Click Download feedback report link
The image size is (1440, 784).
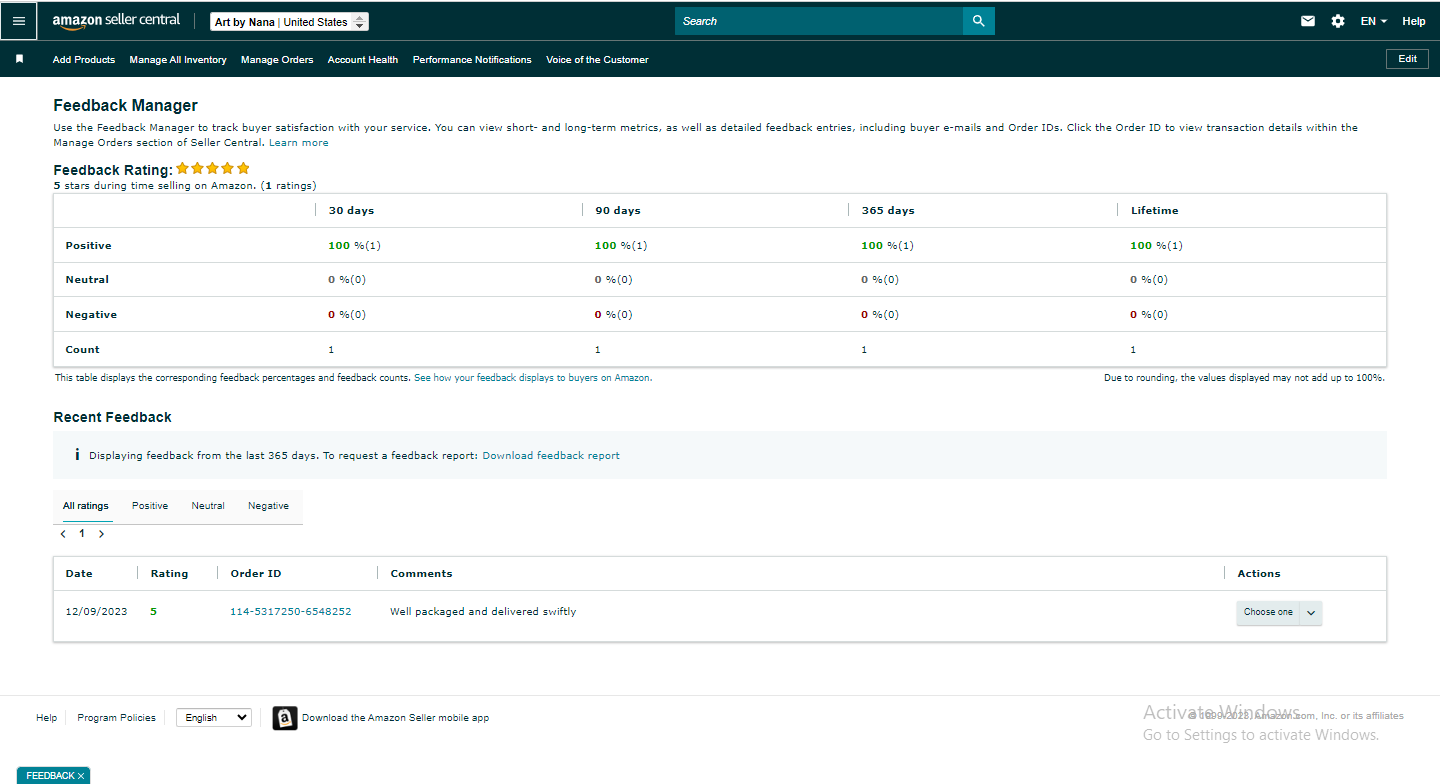(551, 455)
